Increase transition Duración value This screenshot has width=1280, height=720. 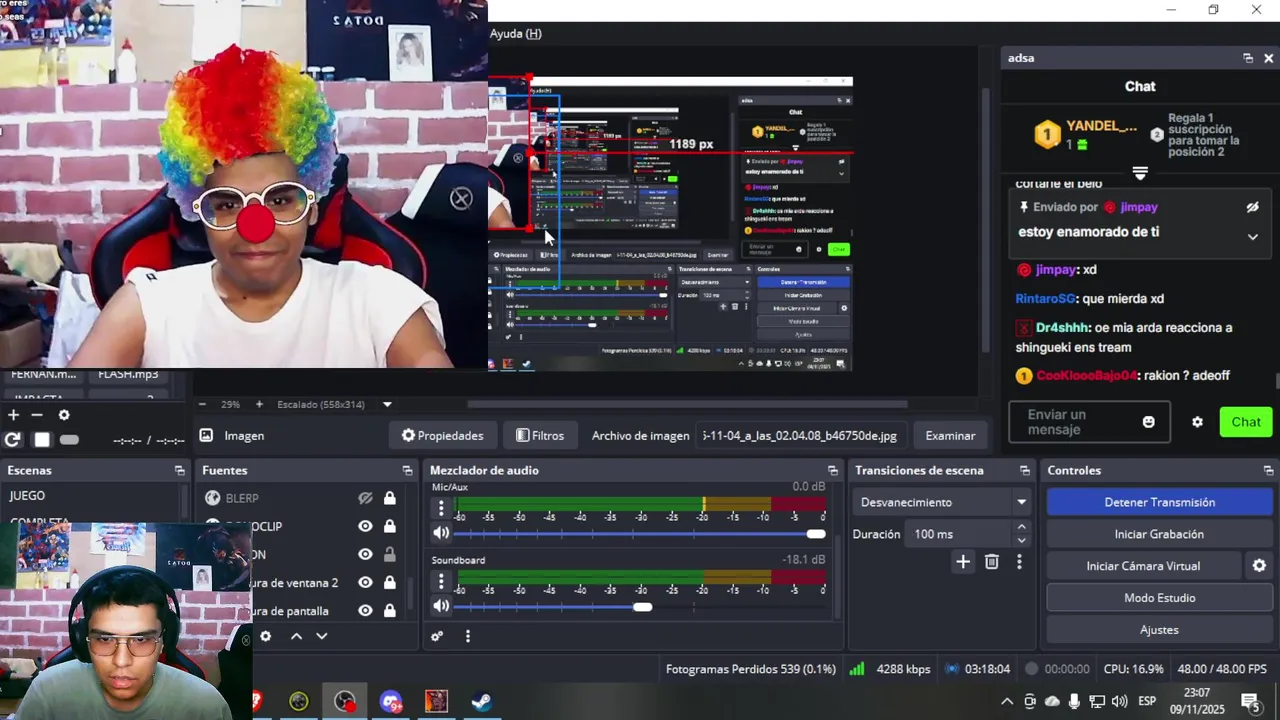point(1021,527)
